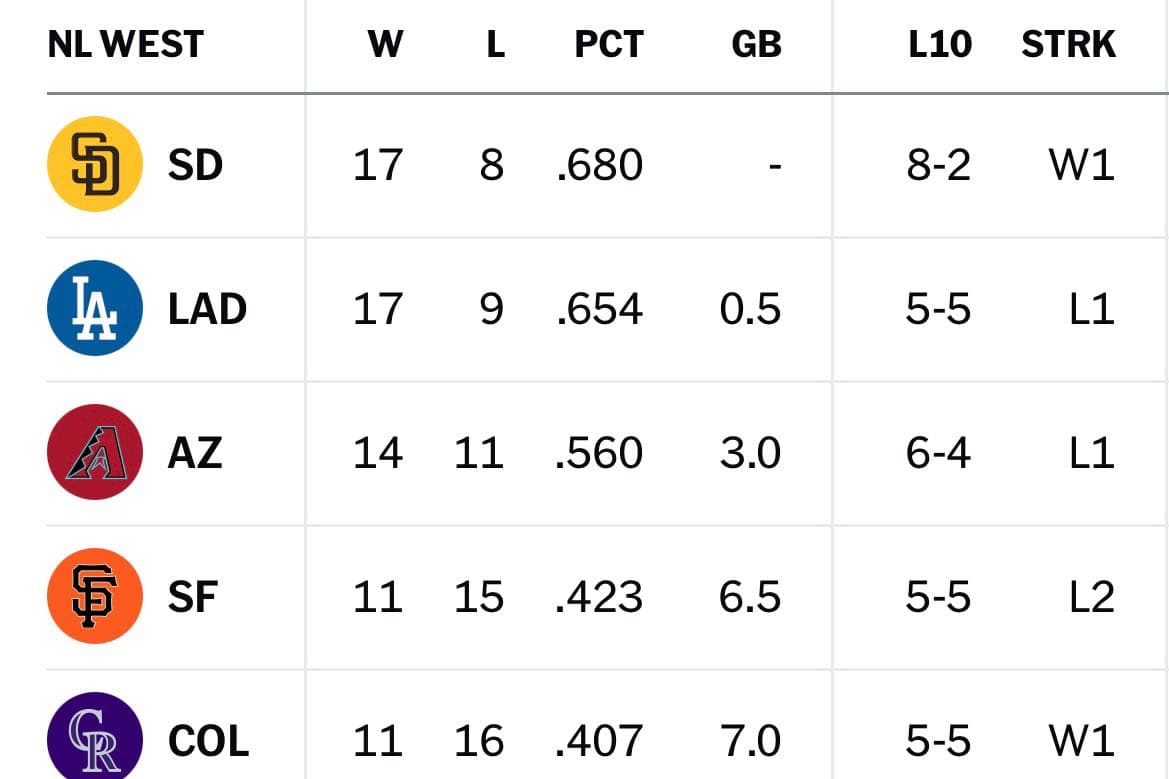This screenshot has height=779, width=1169.
Task: Open the COL team link
Action: coord(209,740)
